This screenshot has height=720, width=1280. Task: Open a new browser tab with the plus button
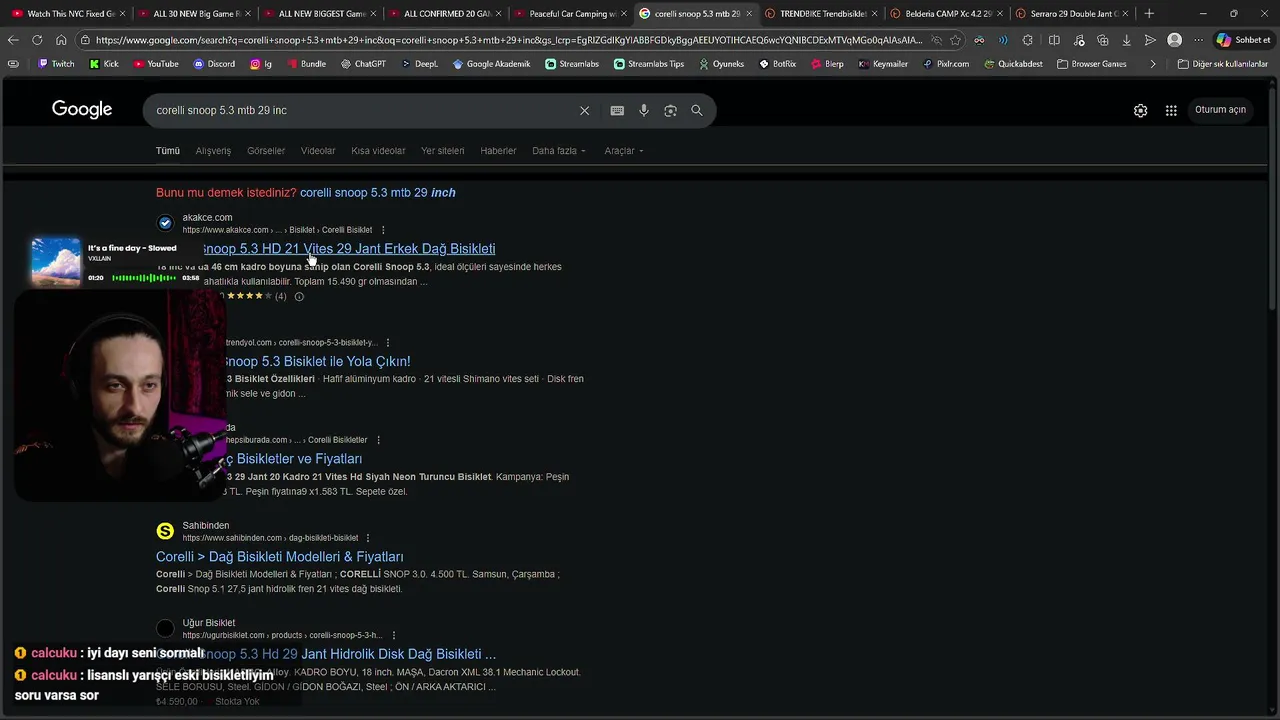1149,14
